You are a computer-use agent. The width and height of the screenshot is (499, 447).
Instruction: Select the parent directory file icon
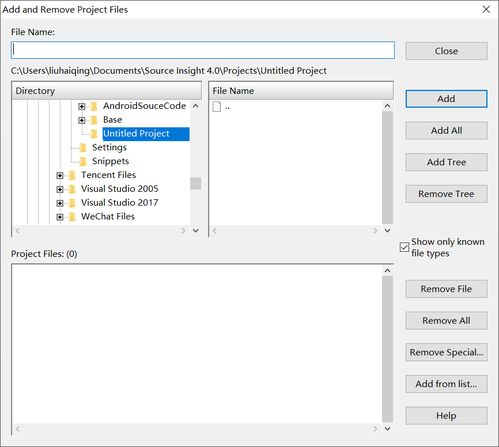click(x=217, y=107)
